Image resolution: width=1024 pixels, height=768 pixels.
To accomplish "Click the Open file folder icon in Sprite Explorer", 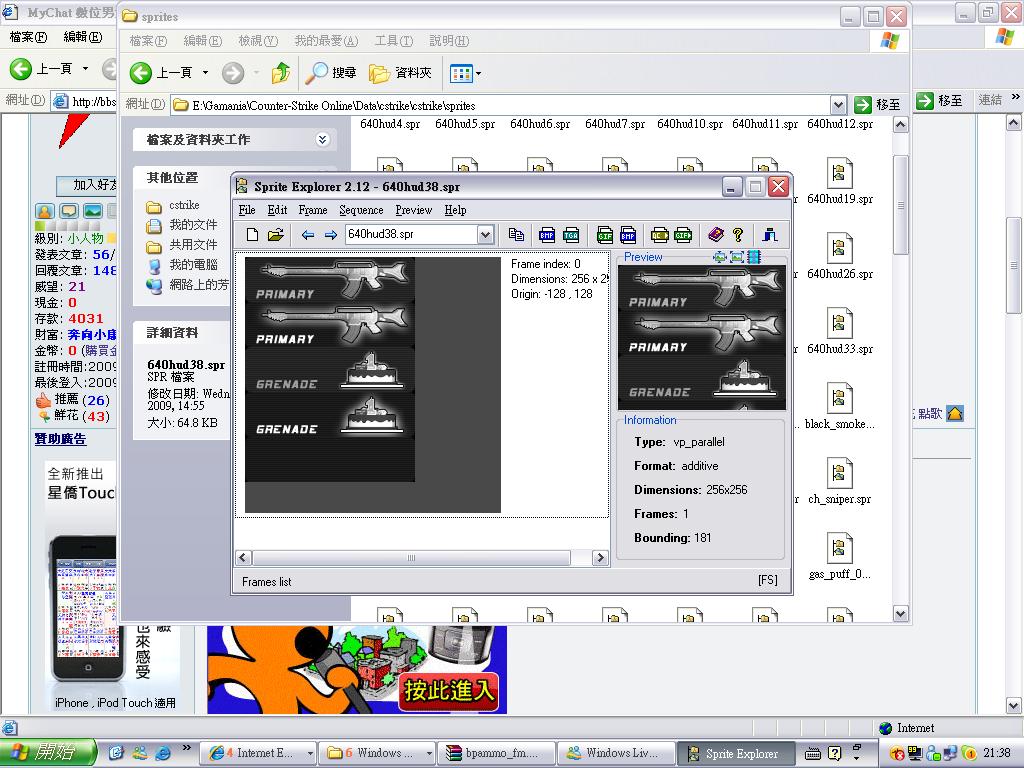I will coord(276,234).
